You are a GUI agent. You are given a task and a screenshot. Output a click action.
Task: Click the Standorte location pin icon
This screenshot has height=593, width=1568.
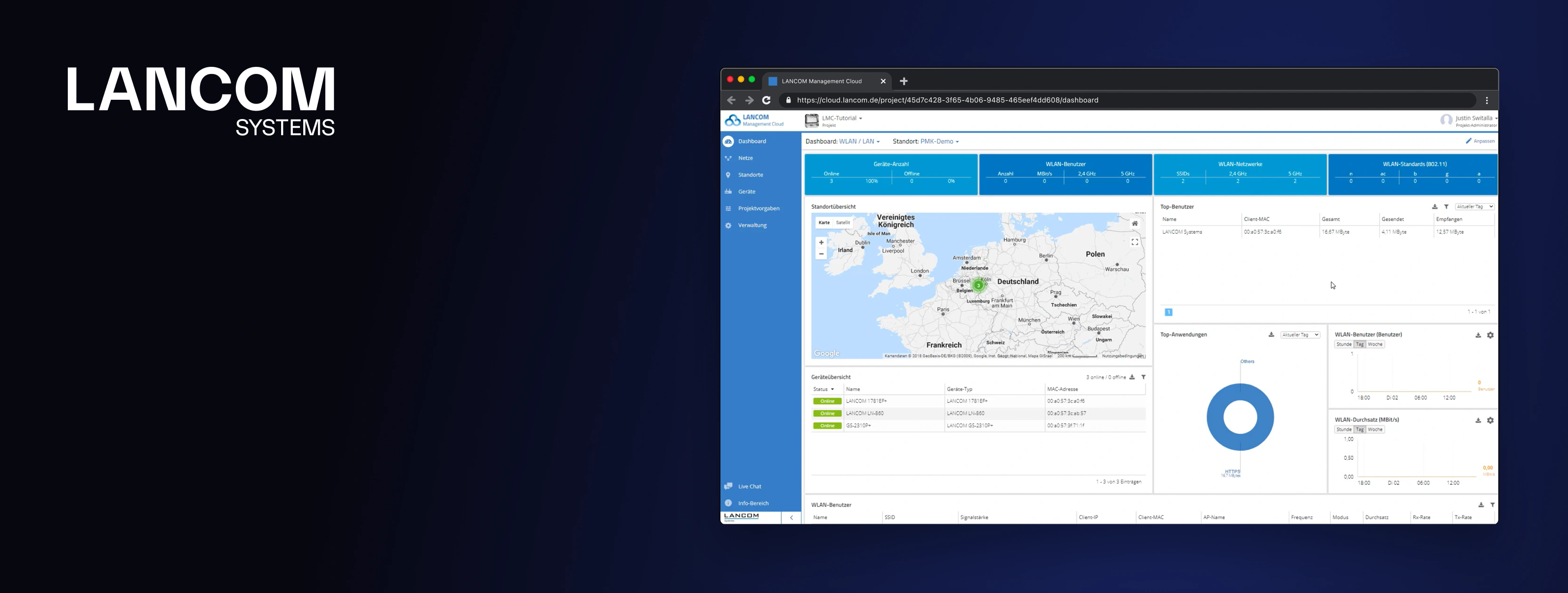coord(728,175)
